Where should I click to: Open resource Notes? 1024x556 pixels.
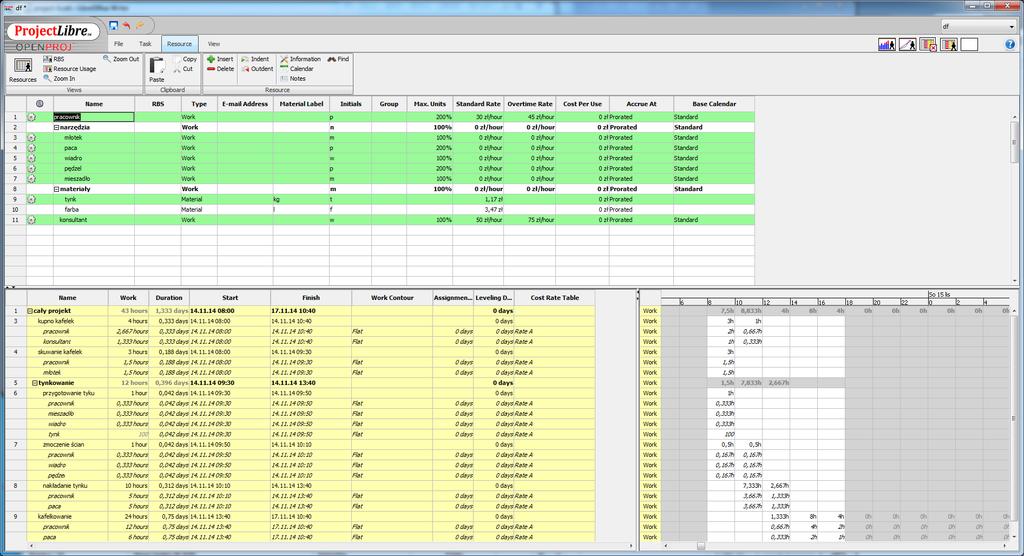pyautogui.click(x=293, y=78)
